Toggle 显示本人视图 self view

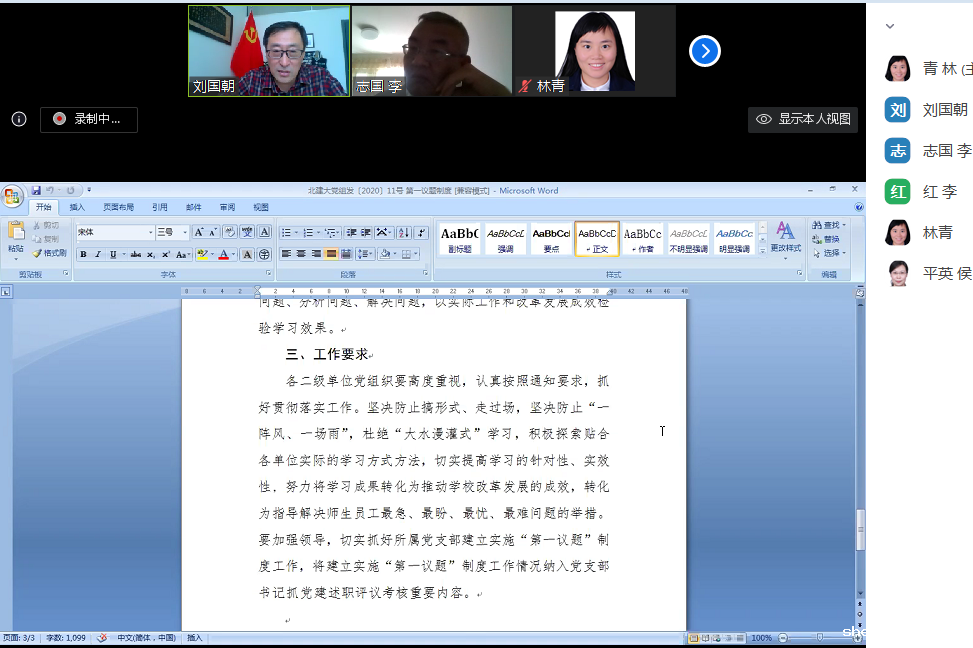804,119
